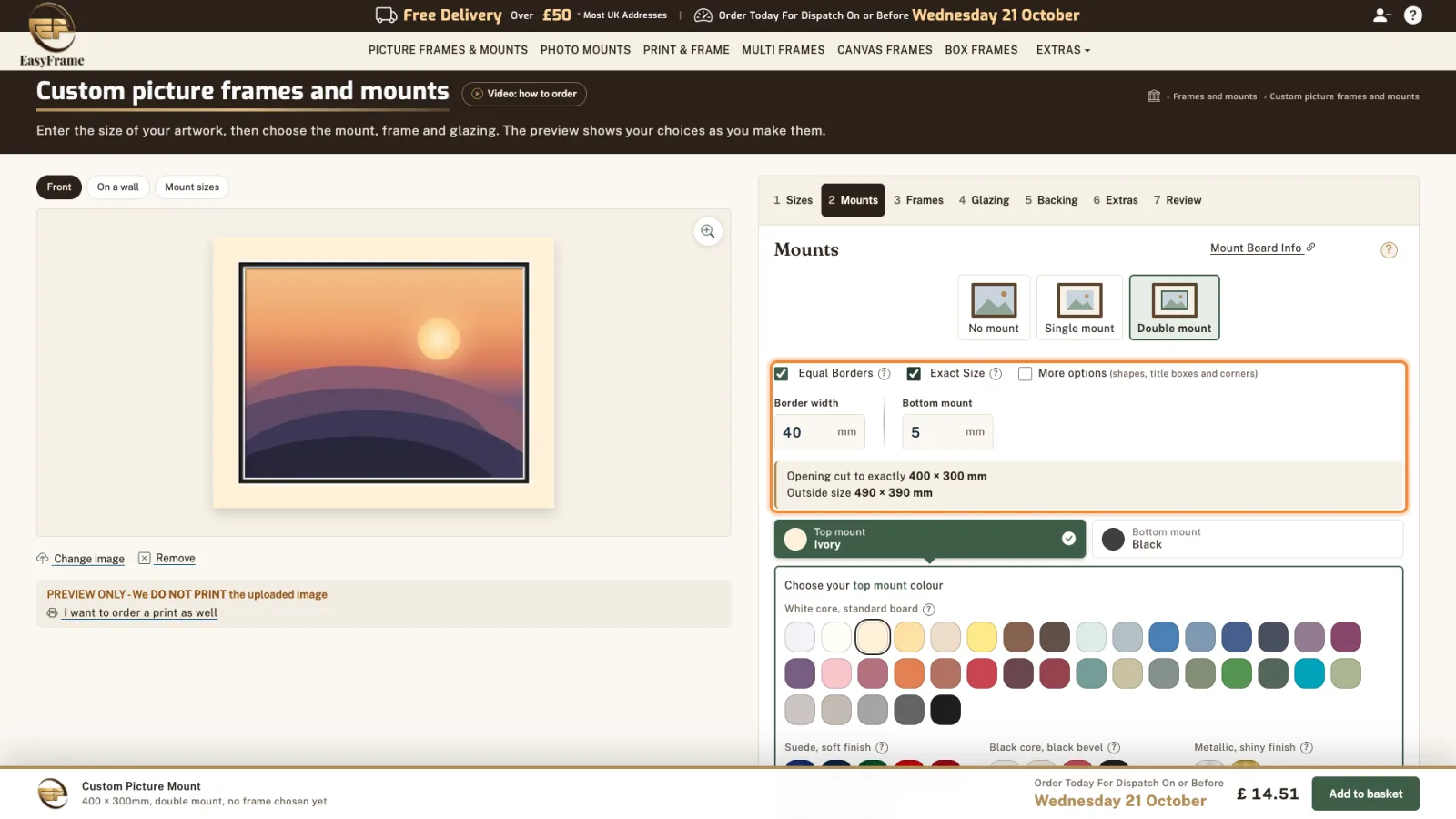Expand the Top mount Ivory colour selector

click(x=930, y=539)
